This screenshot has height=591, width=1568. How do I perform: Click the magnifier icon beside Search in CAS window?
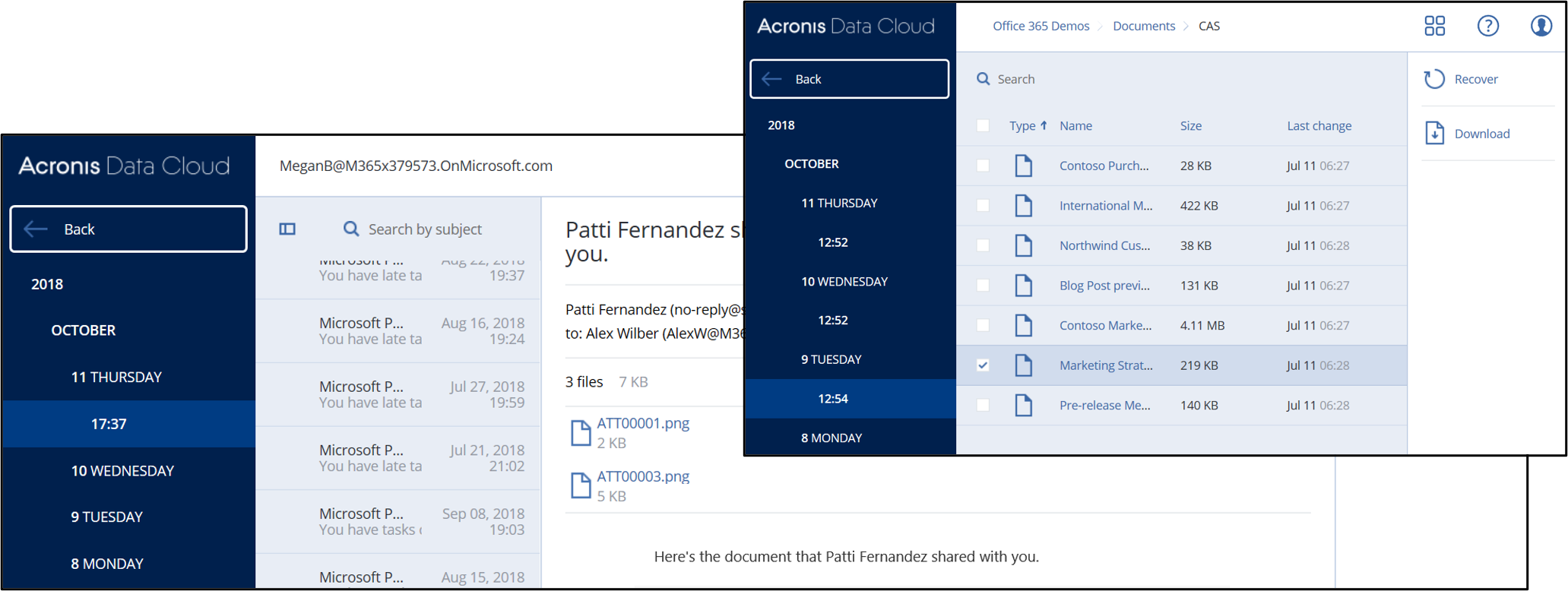[983, 79]
